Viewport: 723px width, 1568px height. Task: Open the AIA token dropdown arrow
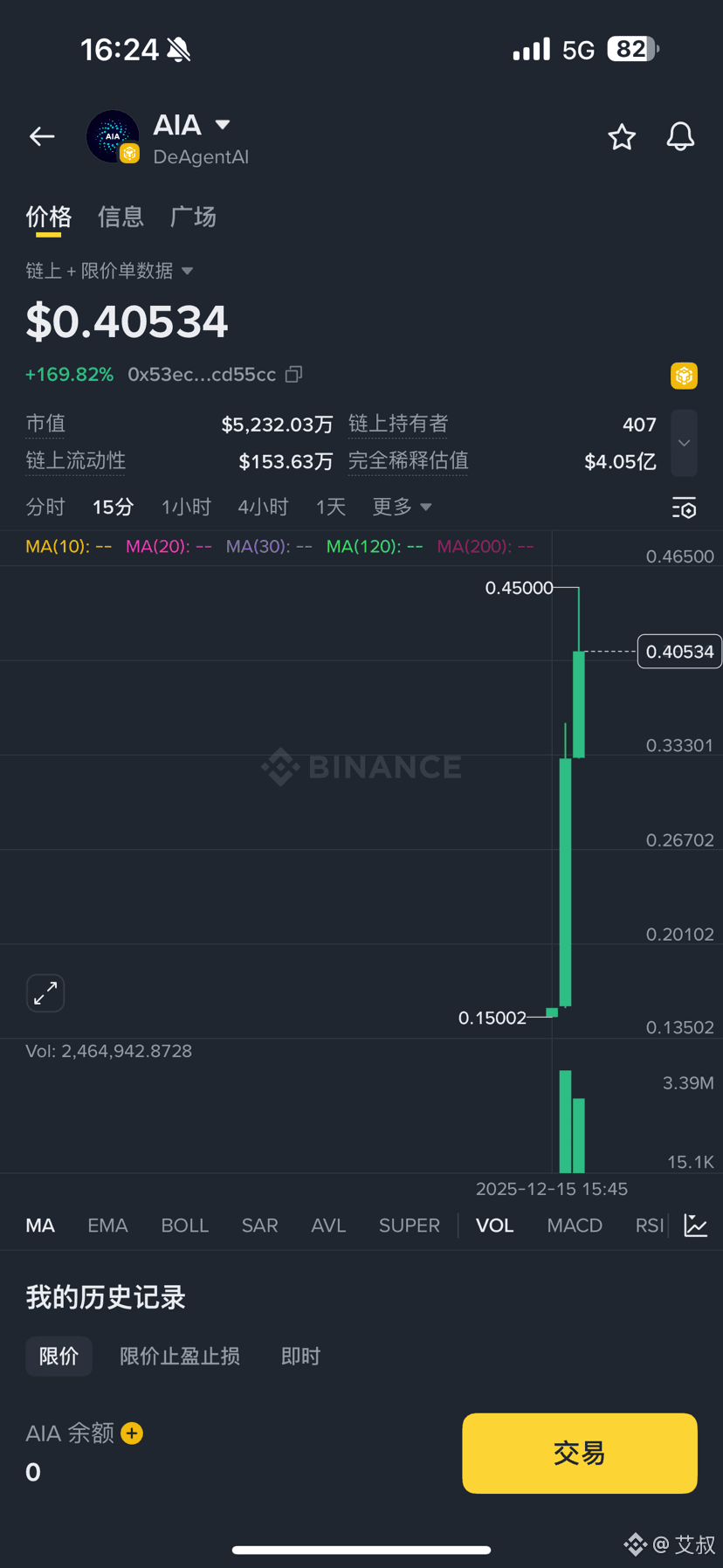pos(223,125)
